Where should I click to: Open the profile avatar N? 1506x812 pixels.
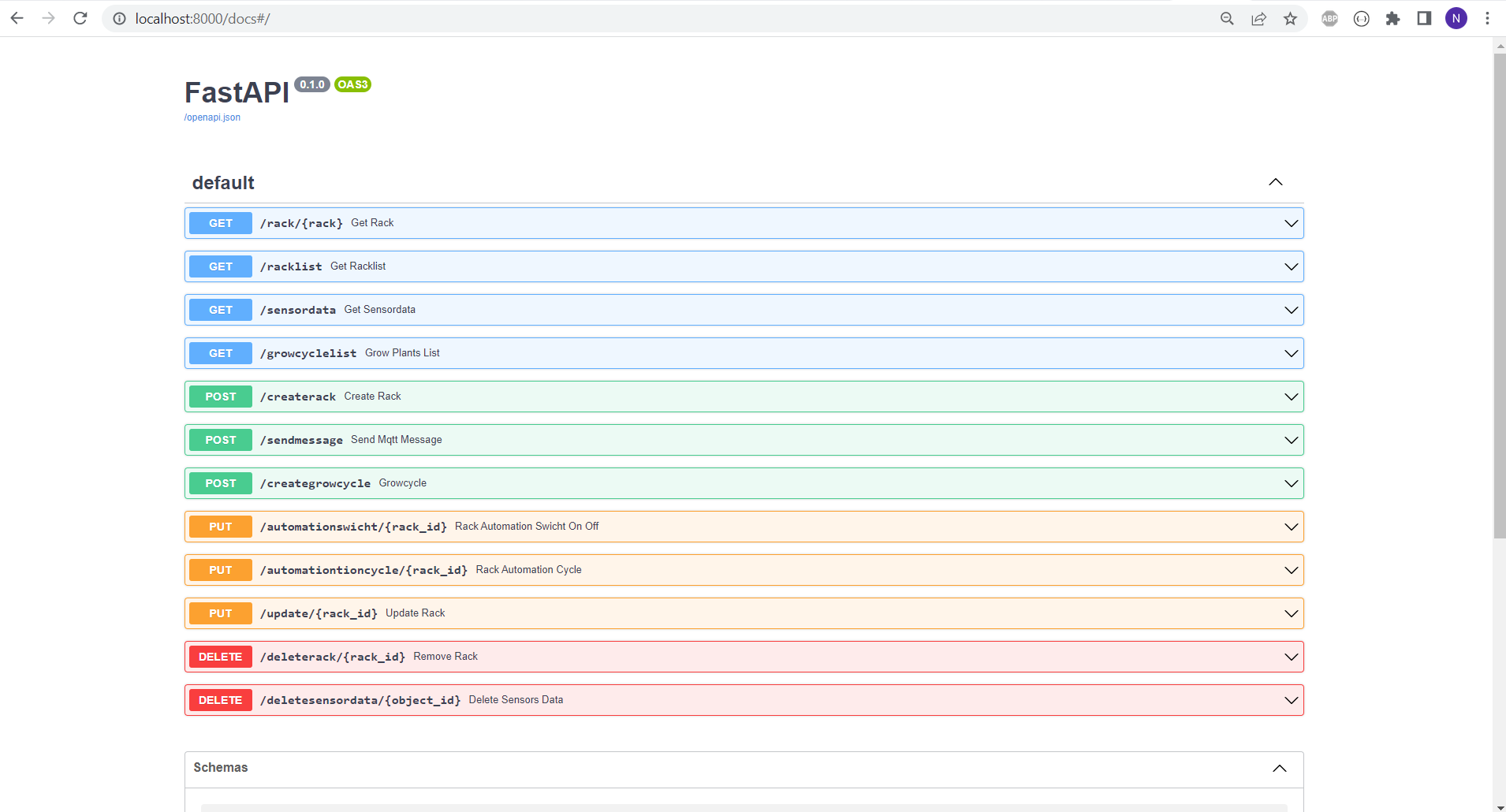[1456, 18]
